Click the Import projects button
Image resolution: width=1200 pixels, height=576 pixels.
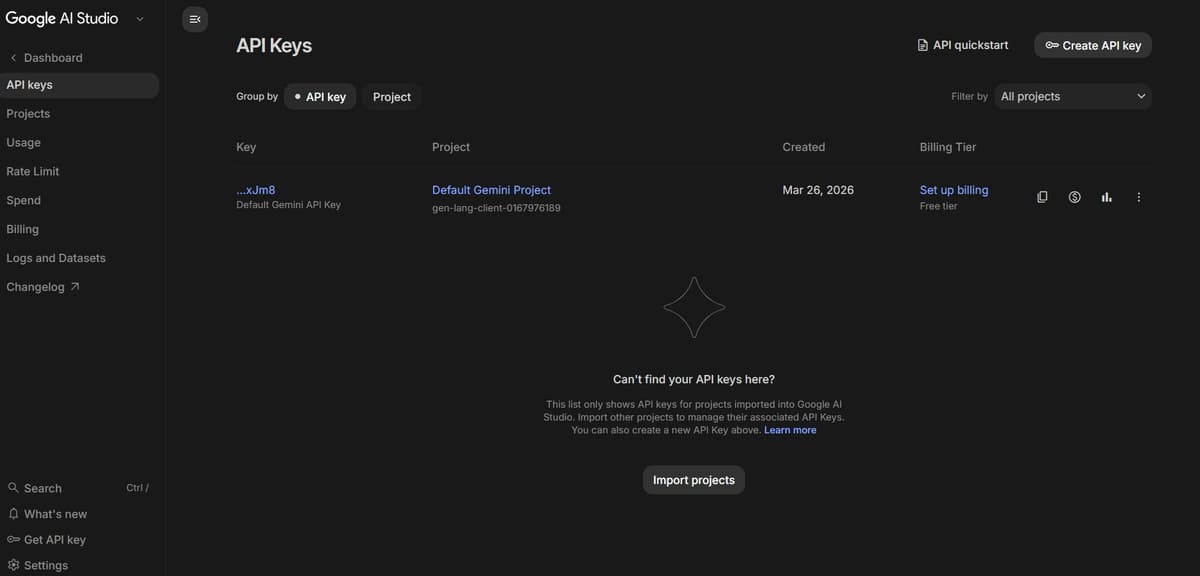pyautogui.click(x=693, y=480)
